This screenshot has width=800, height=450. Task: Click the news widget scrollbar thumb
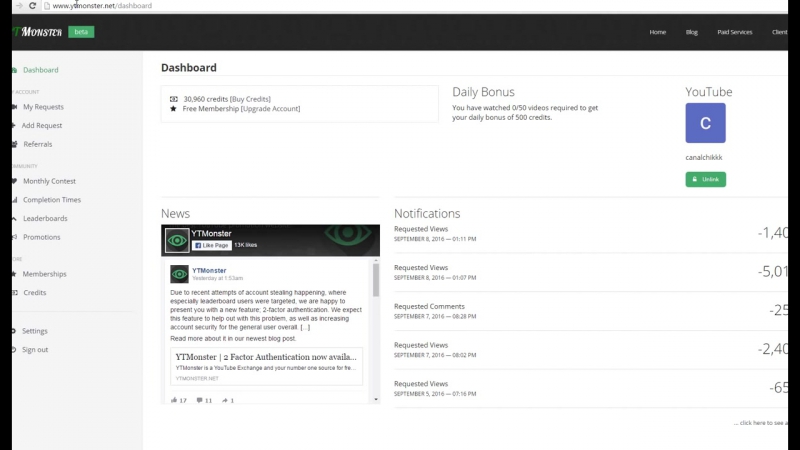(376, 280)
